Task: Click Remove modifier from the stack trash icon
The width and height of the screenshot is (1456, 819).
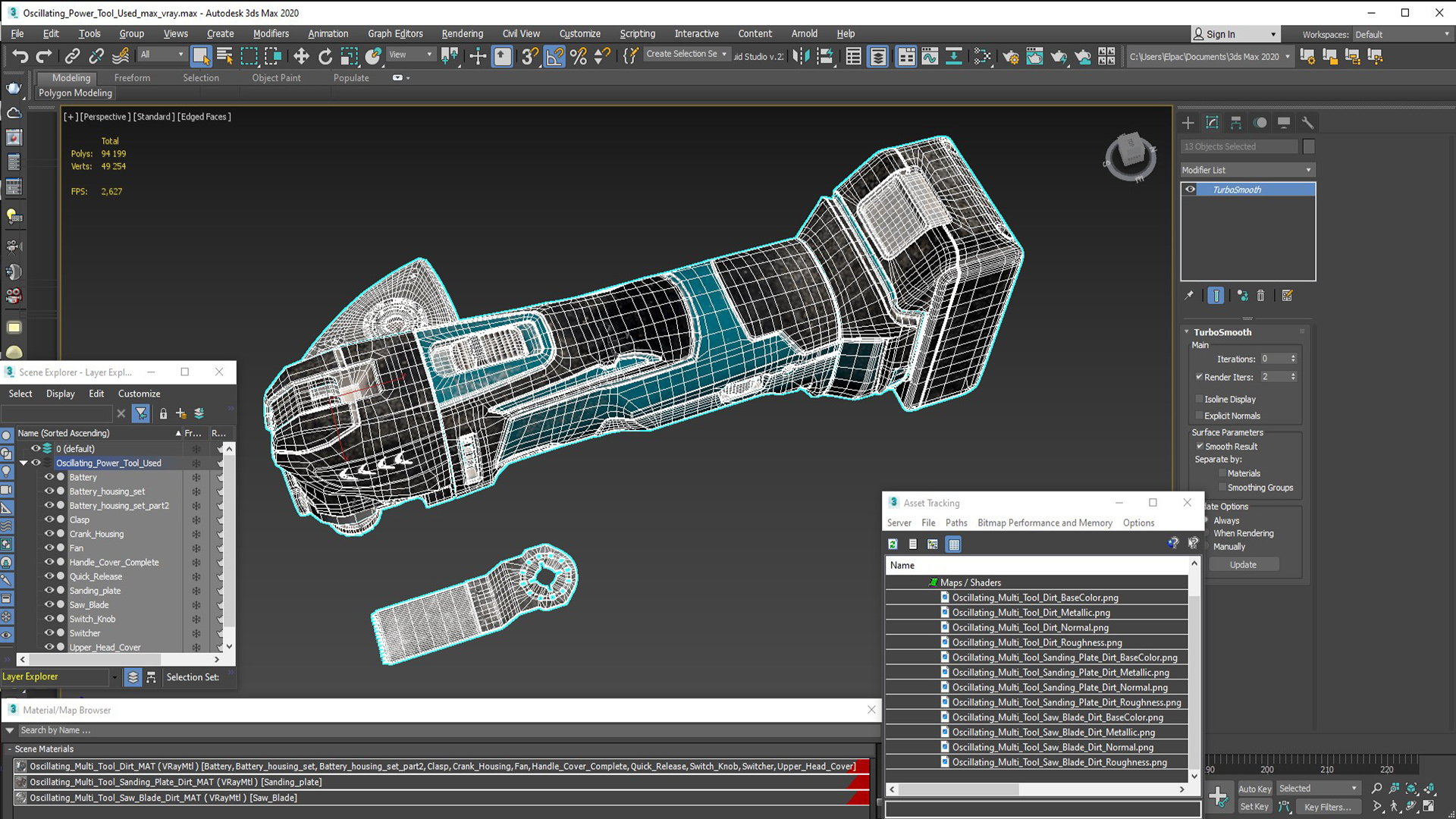Action: click(1260, 296)
